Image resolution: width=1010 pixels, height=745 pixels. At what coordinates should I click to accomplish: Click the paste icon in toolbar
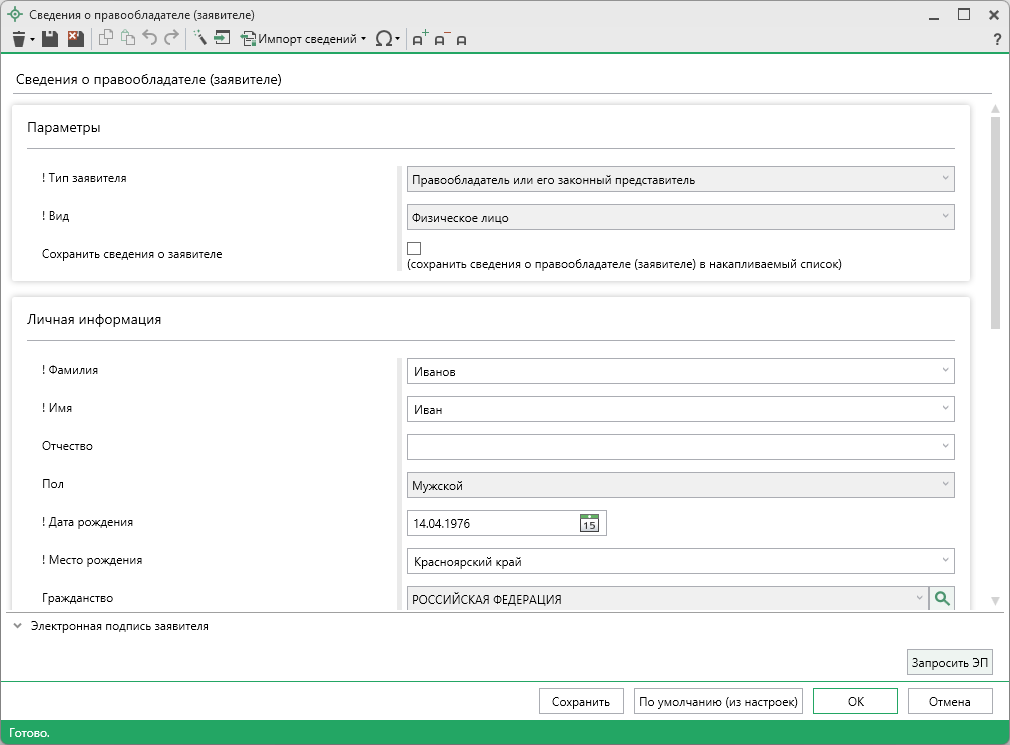(x=128, y=39)
